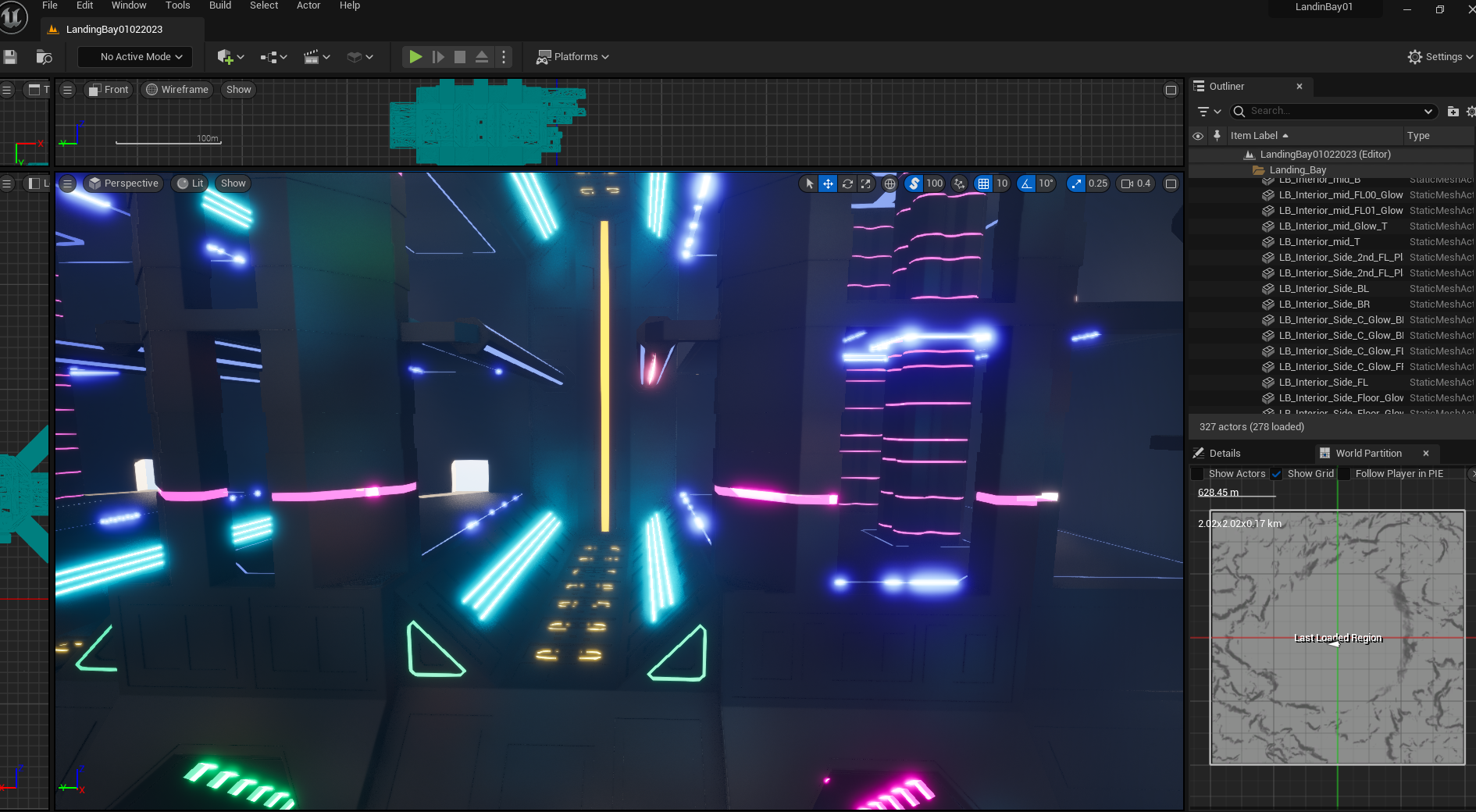Open the No Active Mode dropdown
Viewport: 1476px width, 812px height.
point(135,57)
